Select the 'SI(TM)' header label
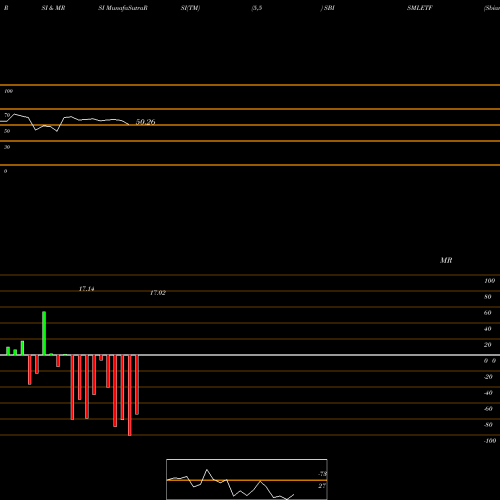The width and height of the screenshot is (500, 500). pos(190,8)
